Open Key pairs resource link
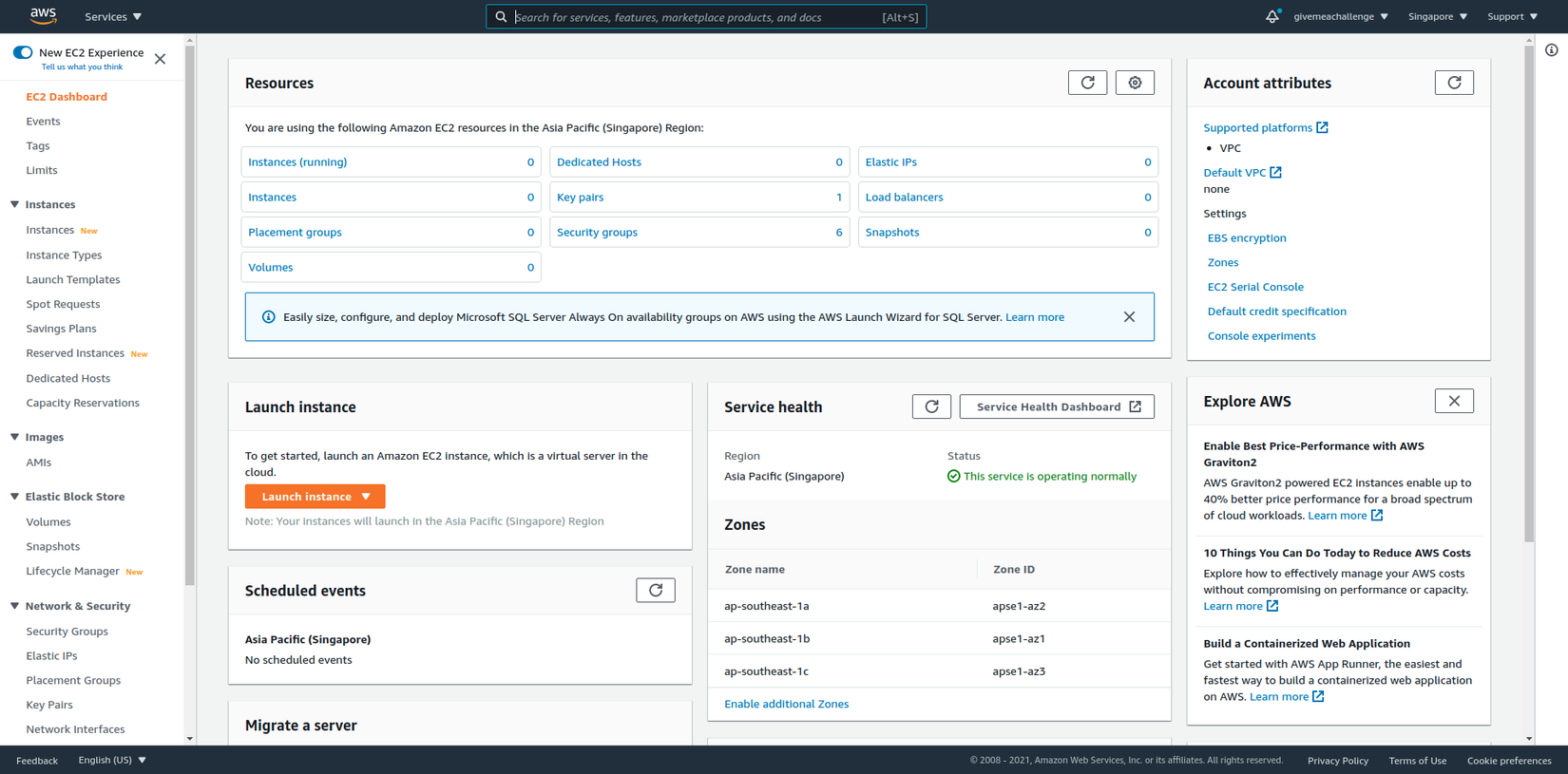 pos(580,198)
